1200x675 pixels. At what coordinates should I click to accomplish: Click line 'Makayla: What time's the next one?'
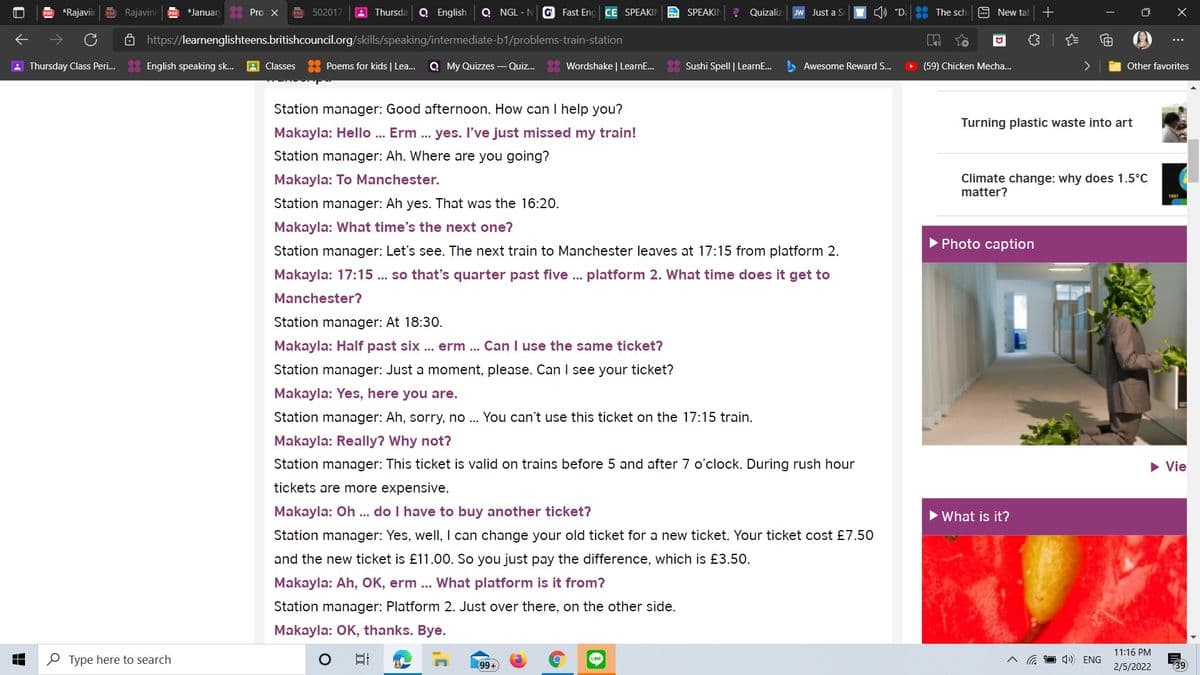pos(393,227)
